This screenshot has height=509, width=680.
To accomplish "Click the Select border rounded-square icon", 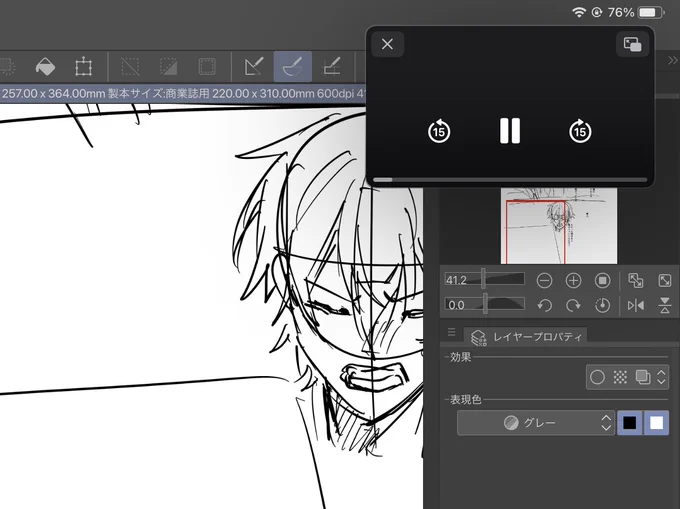I will pos(207,67).
